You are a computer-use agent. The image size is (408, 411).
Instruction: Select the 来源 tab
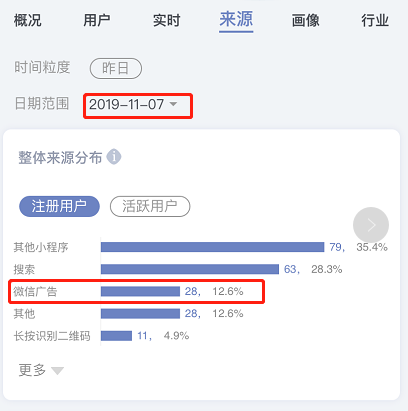pyautogui.click(x=236, y=20)
